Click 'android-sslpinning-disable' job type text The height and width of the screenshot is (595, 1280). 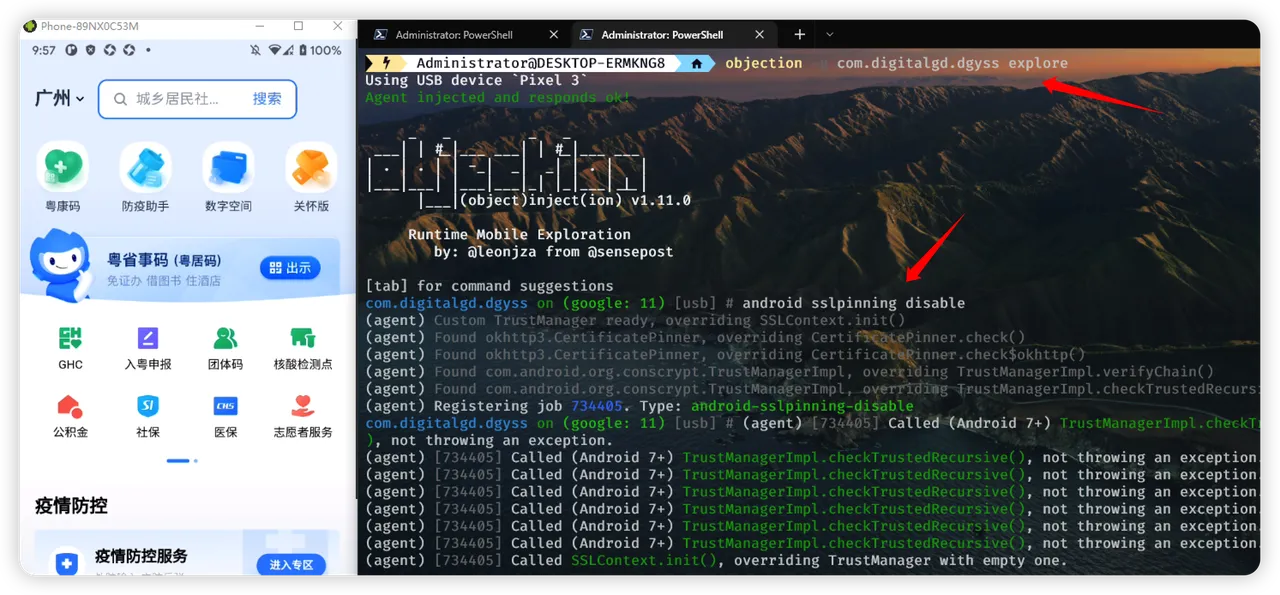pos(802,406)
